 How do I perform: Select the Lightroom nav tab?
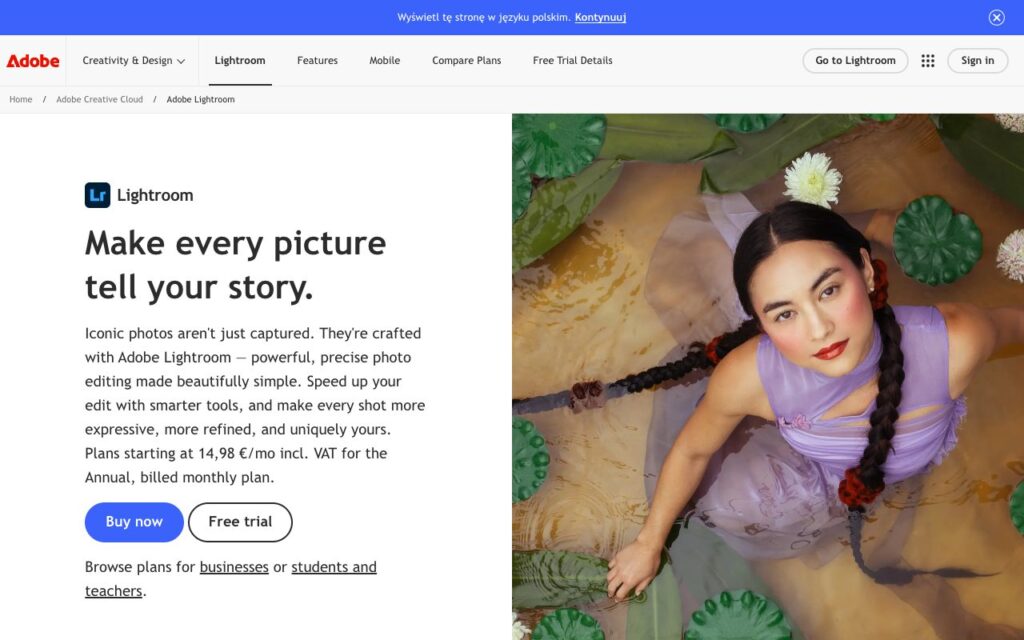(x=240, y=61)
